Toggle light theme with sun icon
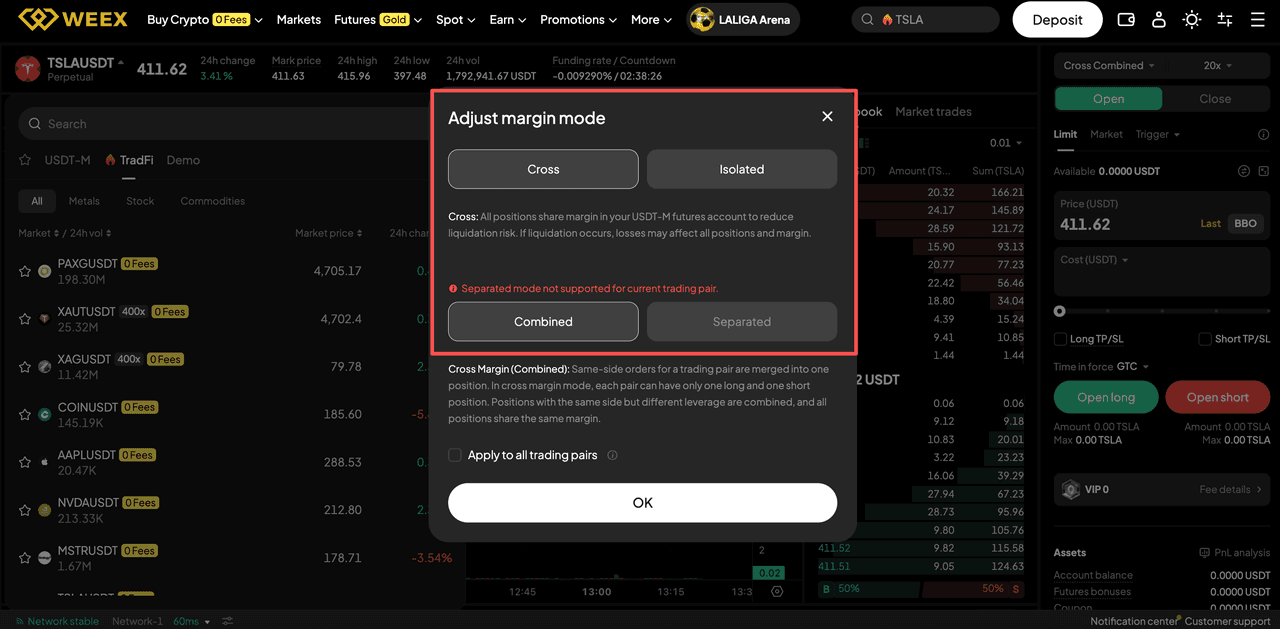Viewport: 1280px width, 629px height. pyautogui.click(x=1191, y=19)
